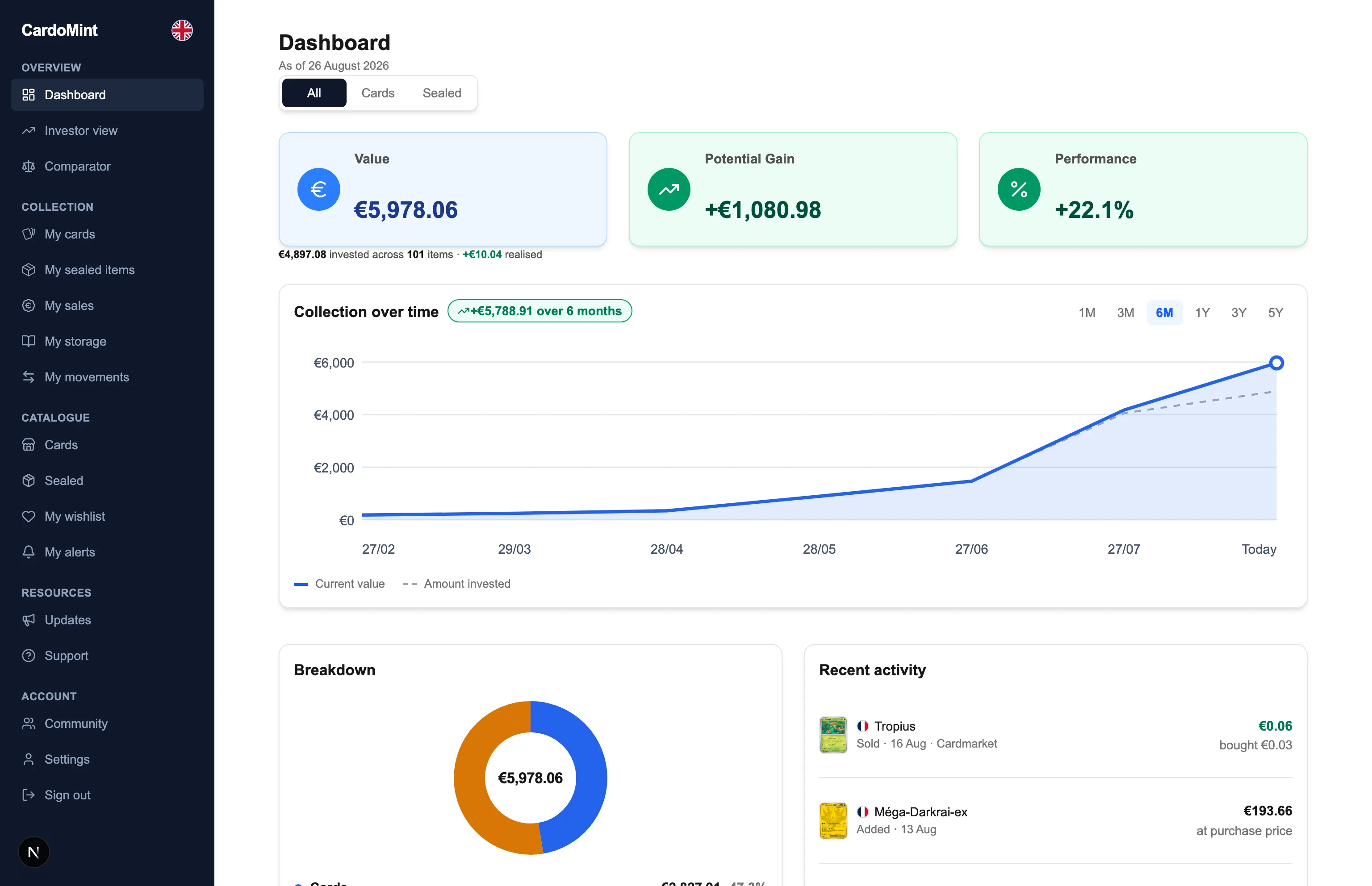This screenshot has height=886, width=1372.
Task: Set chart range to 1M
Action: pyautogui.click(x=1087, y=313)
